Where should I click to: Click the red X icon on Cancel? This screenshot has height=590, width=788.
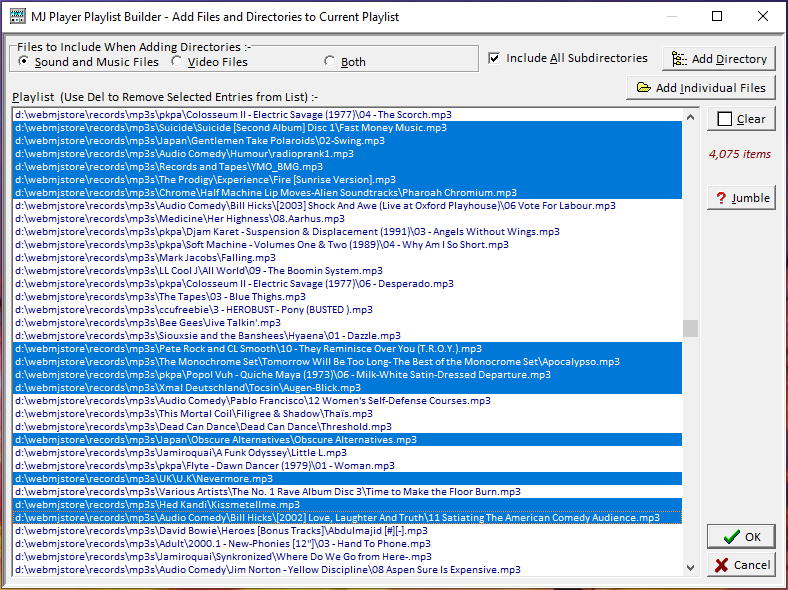click(x=722, y=565)
